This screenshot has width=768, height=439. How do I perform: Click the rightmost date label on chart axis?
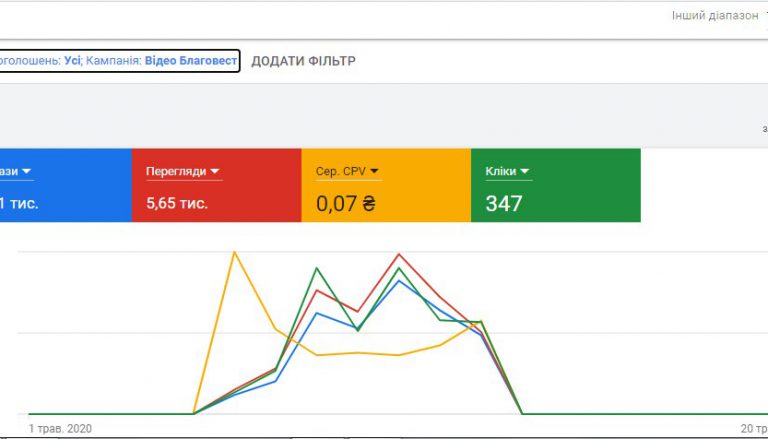[752, 428]
